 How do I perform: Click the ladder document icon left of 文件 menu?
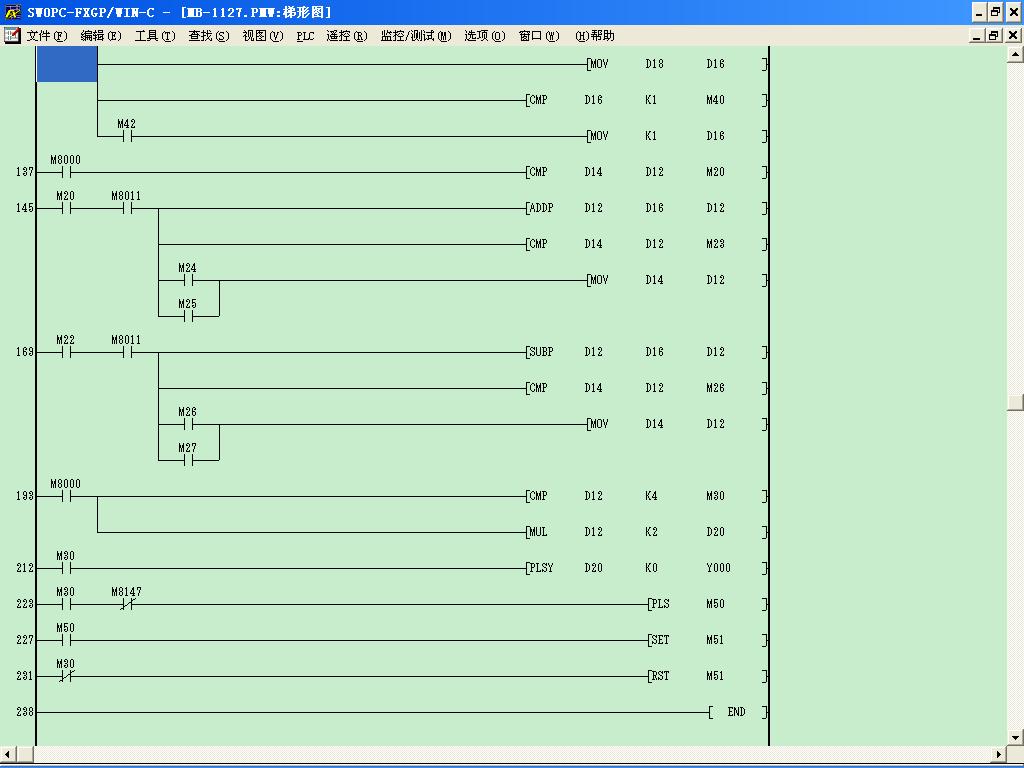[x=12, y=36]
